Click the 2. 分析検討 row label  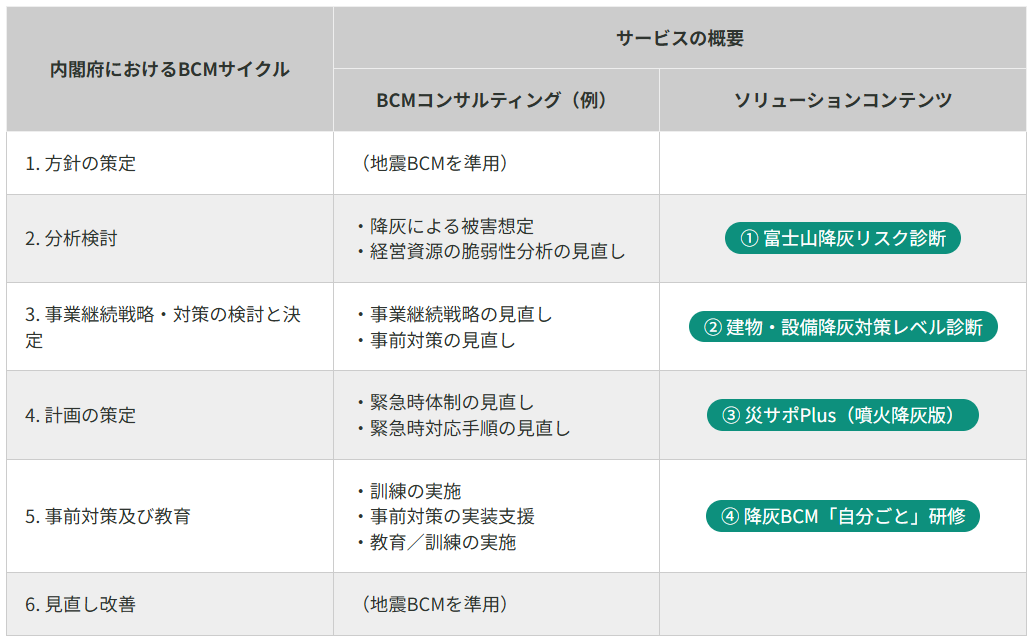click(71, 238)
